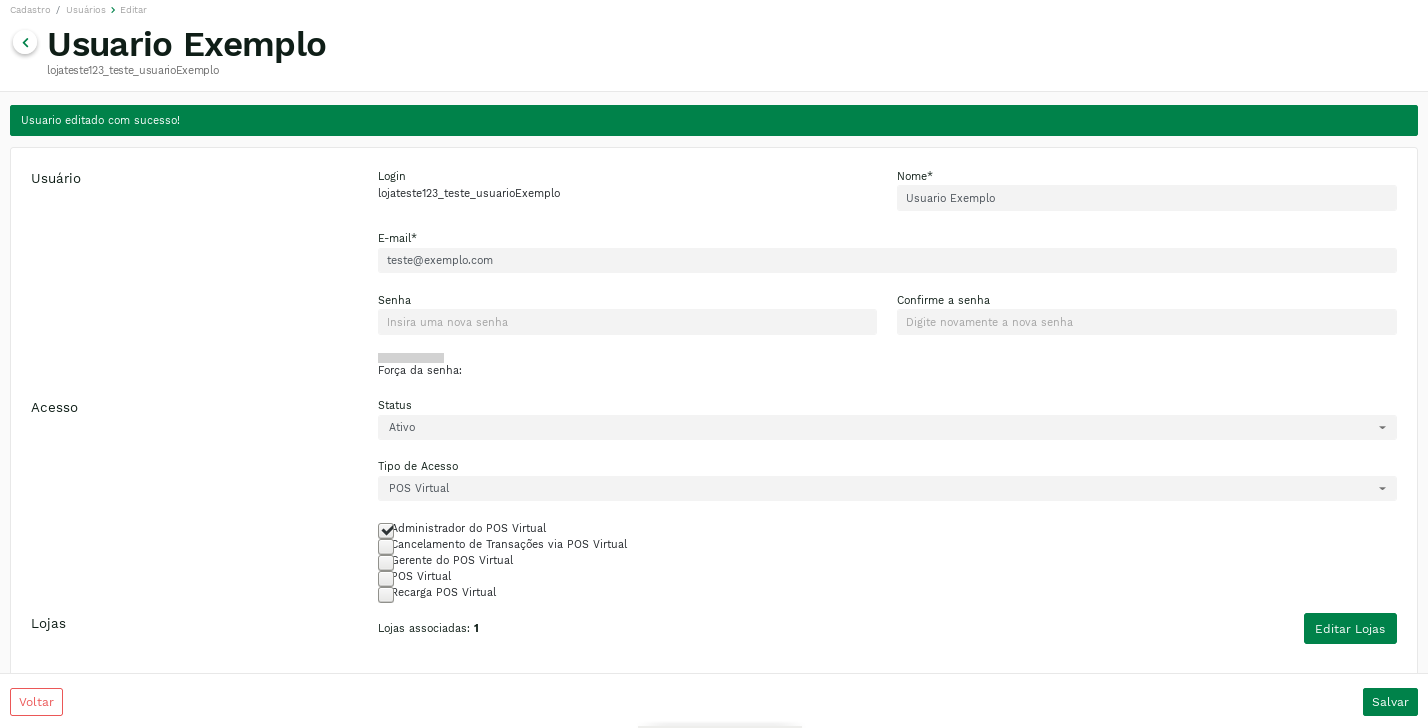This screenshot has height=728, width=1428.
Task: Enable the POS Virtual checkbox
Action: pyautogui.click(x=386, y=578)
